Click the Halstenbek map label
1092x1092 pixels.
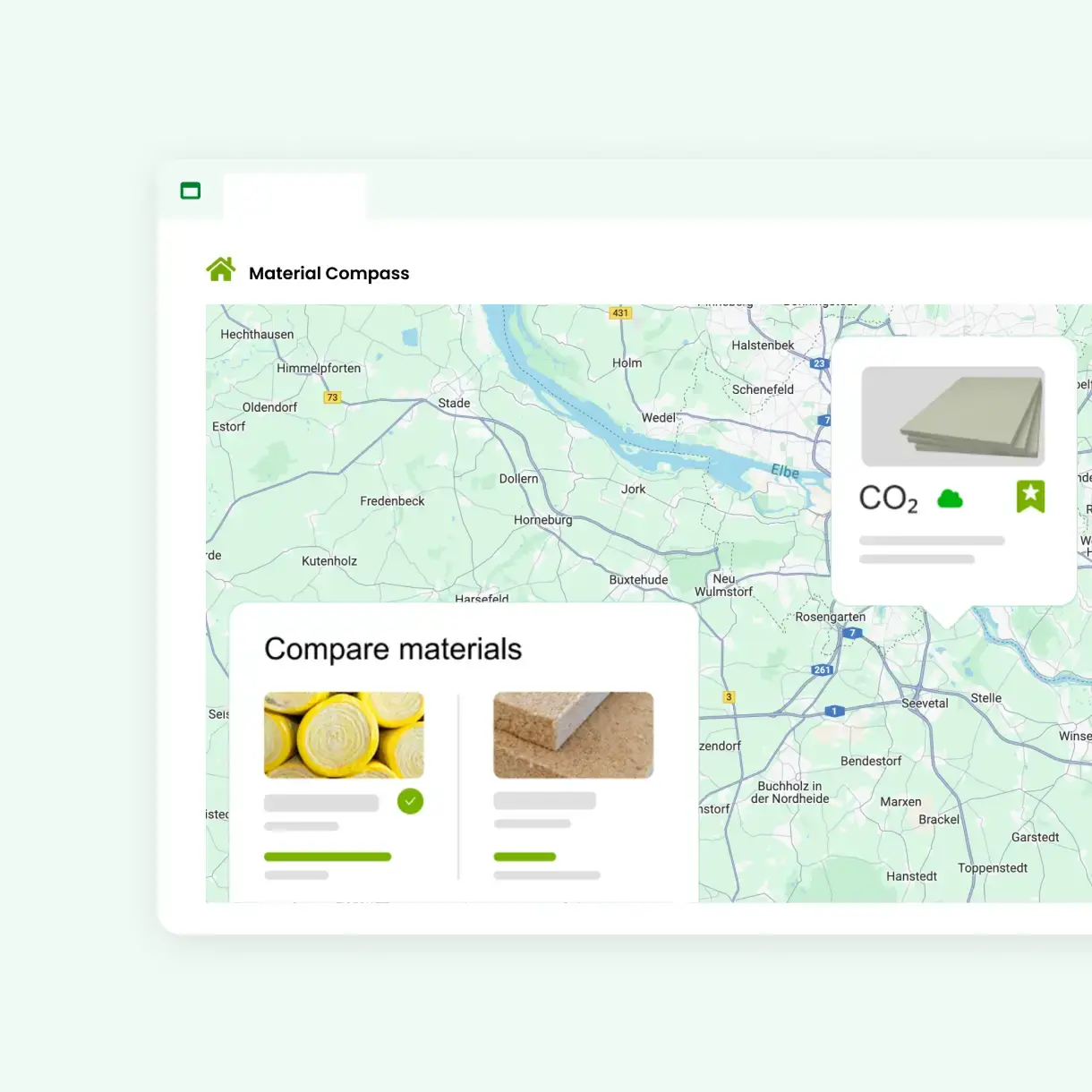tap(763, 345)
